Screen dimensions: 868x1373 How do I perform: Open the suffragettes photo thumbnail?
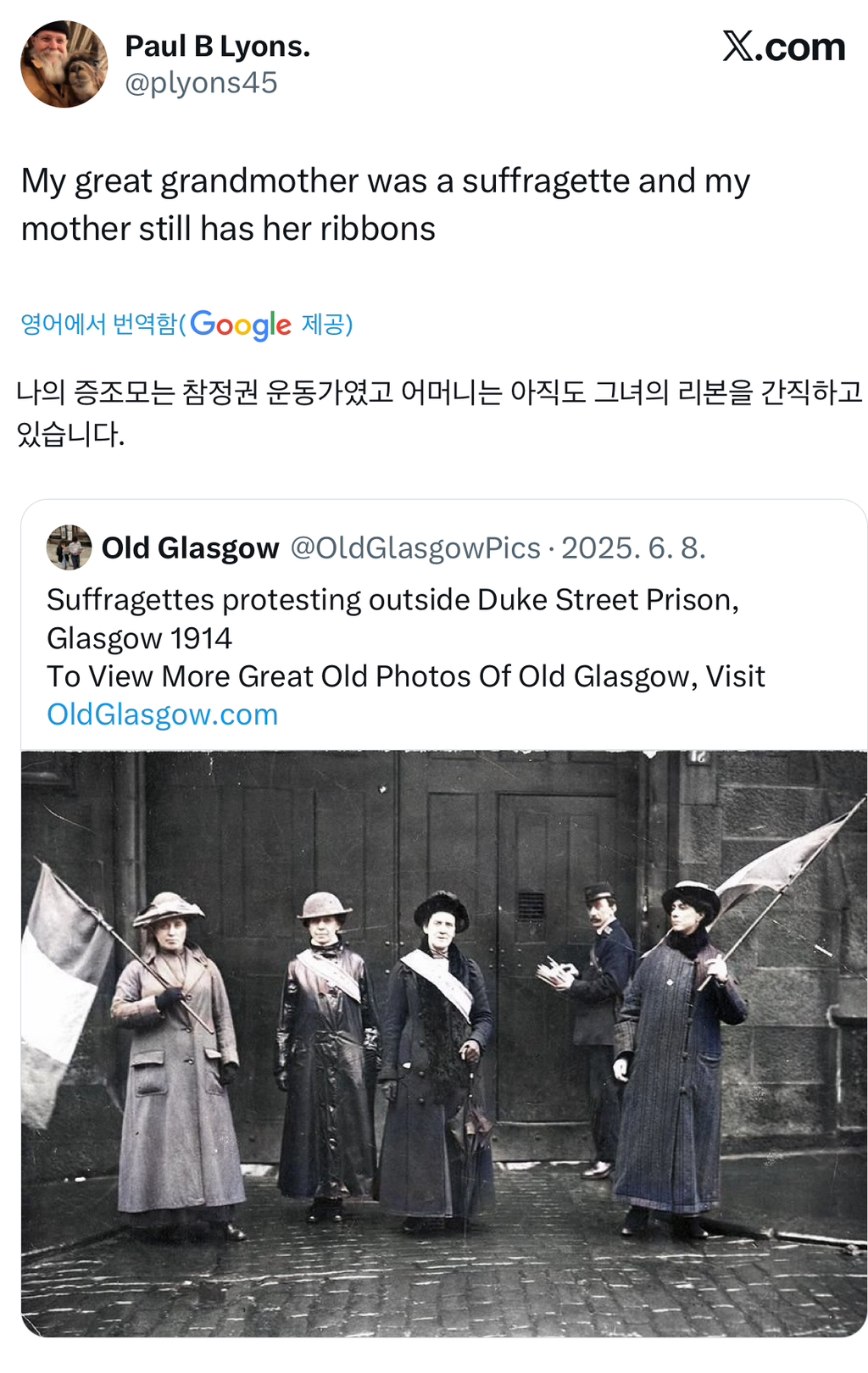tap(444, 1043)
